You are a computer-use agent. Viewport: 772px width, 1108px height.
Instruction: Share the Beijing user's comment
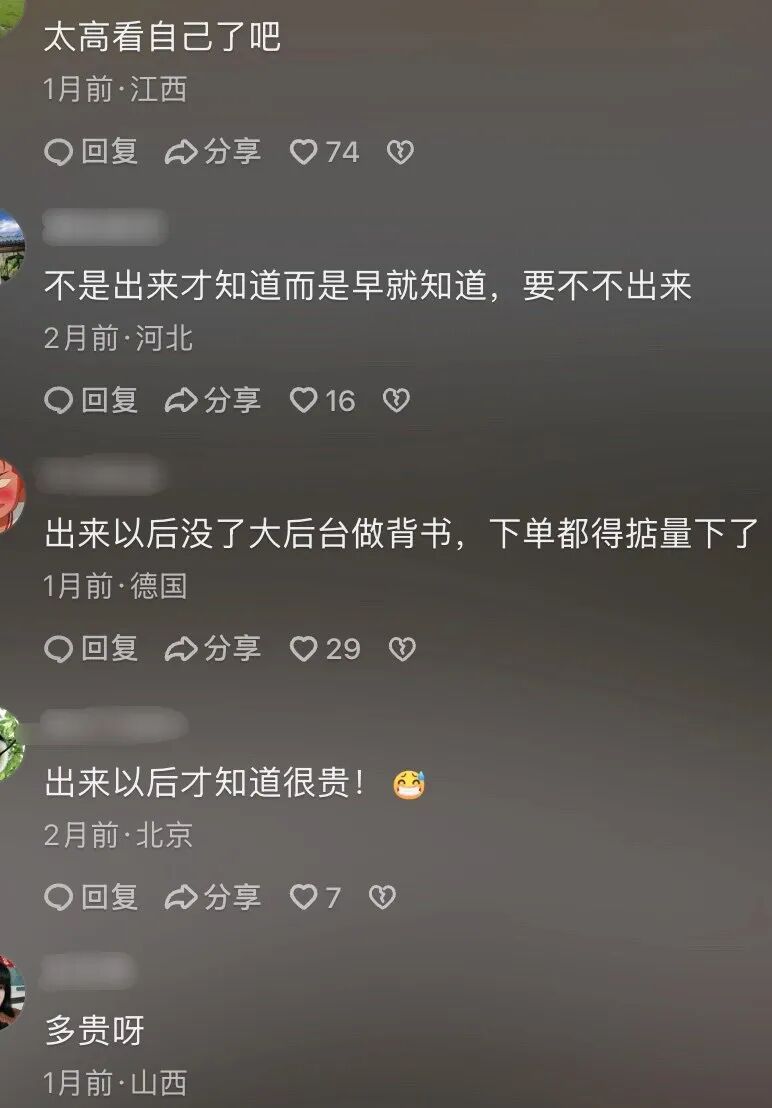(x=213, y=897)
